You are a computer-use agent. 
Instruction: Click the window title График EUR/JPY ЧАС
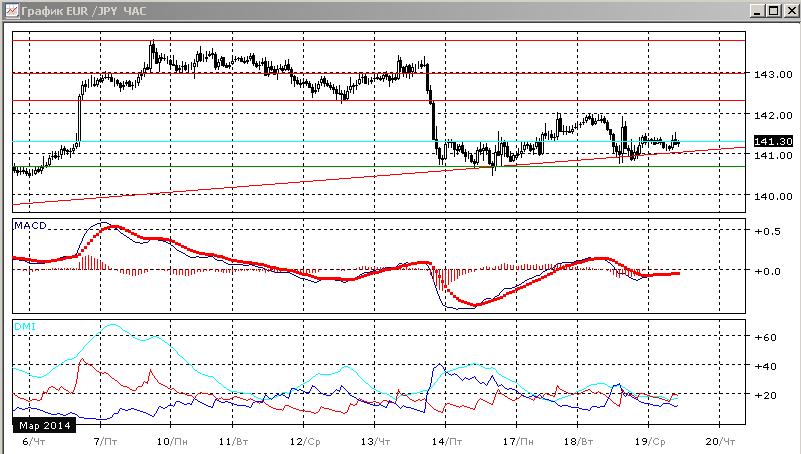[84, 11]
